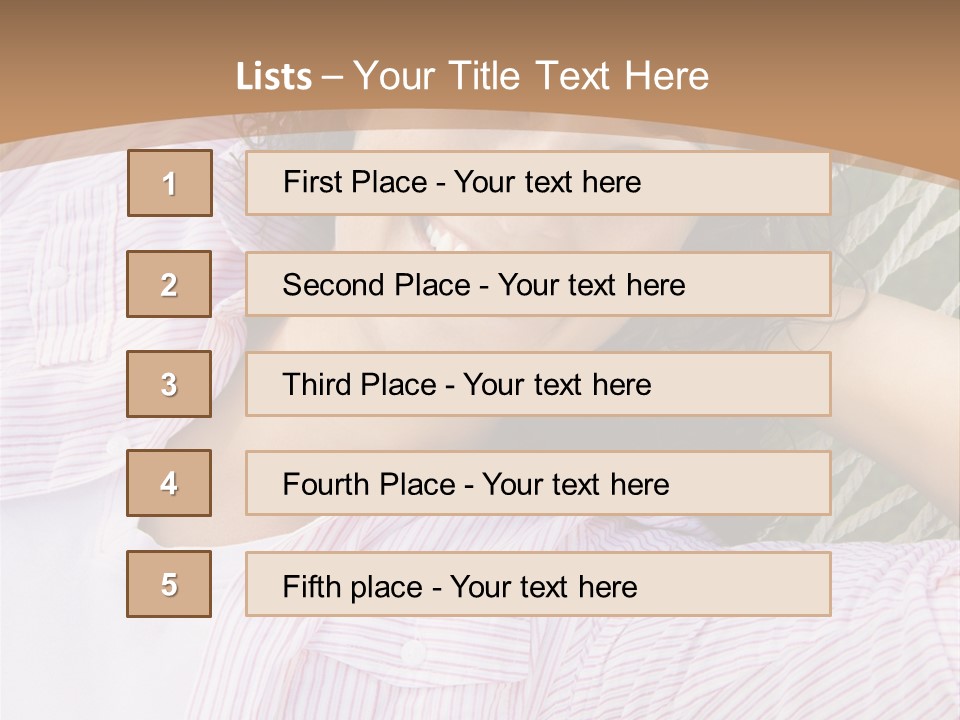Screen dimensions: 960x720
Task: Click the word 'Third' in the list
Action: tap(317, 385)
